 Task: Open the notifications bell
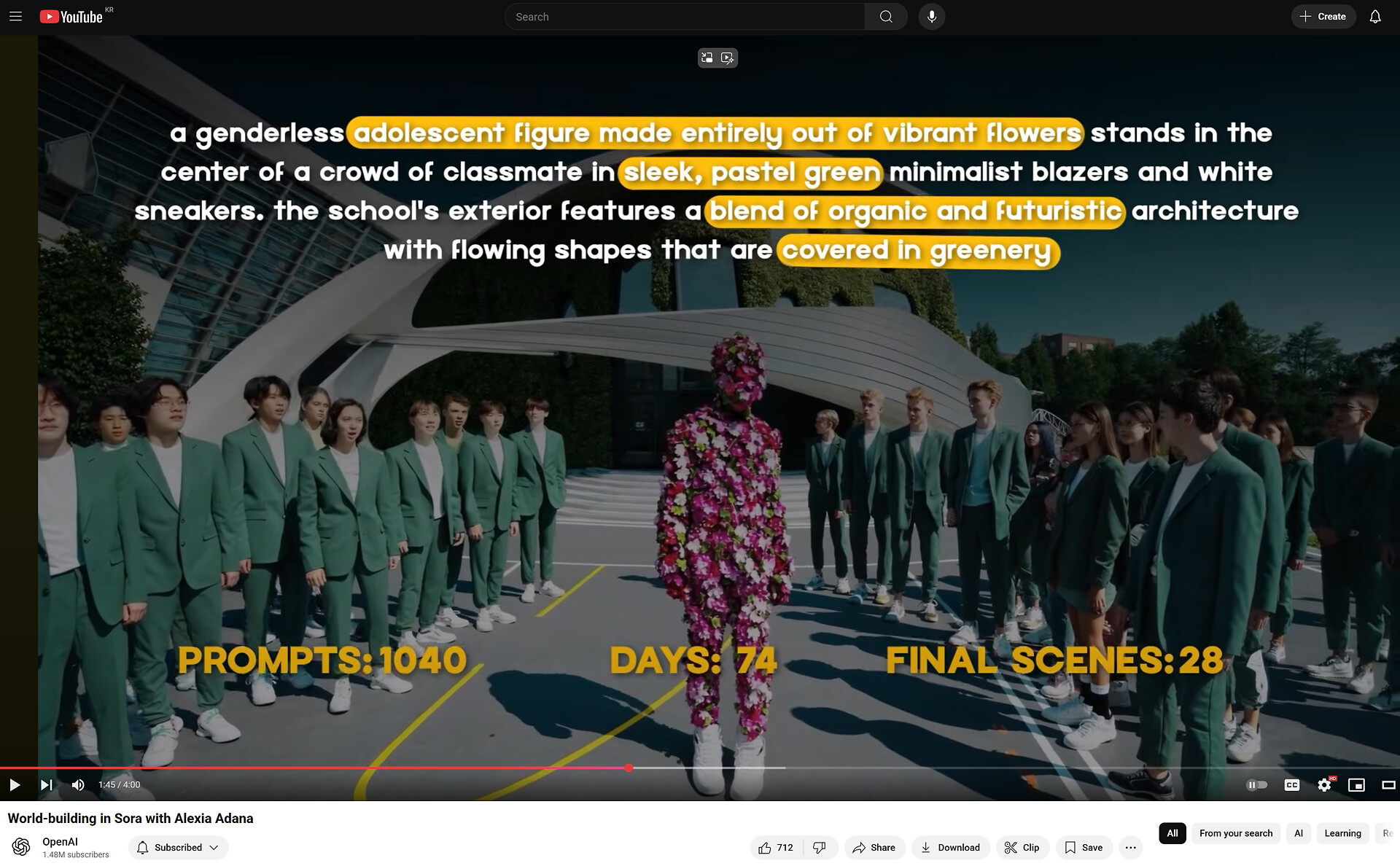pyautogui.click(x=1374, y=16)
